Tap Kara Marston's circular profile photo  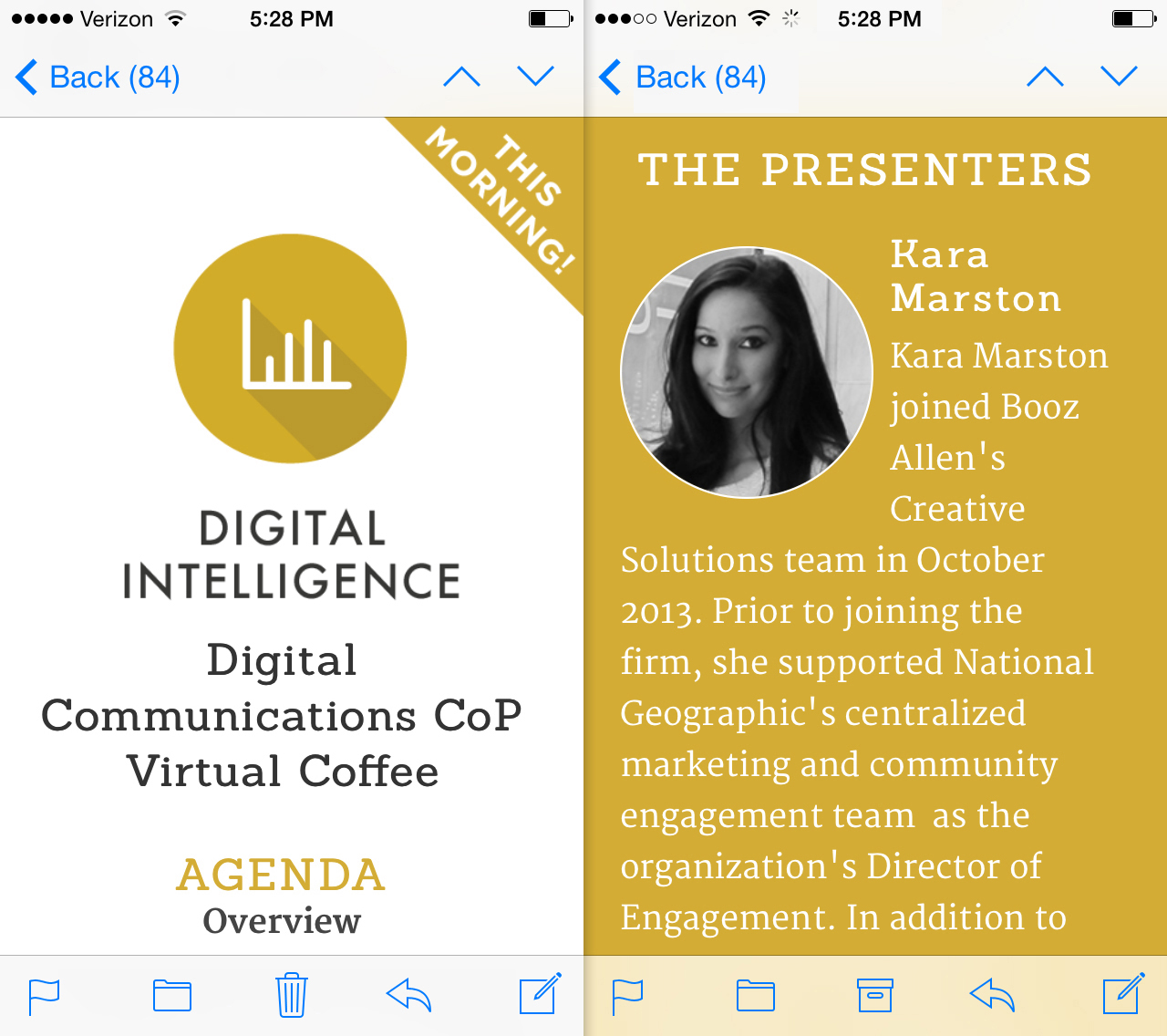[746, 372]
